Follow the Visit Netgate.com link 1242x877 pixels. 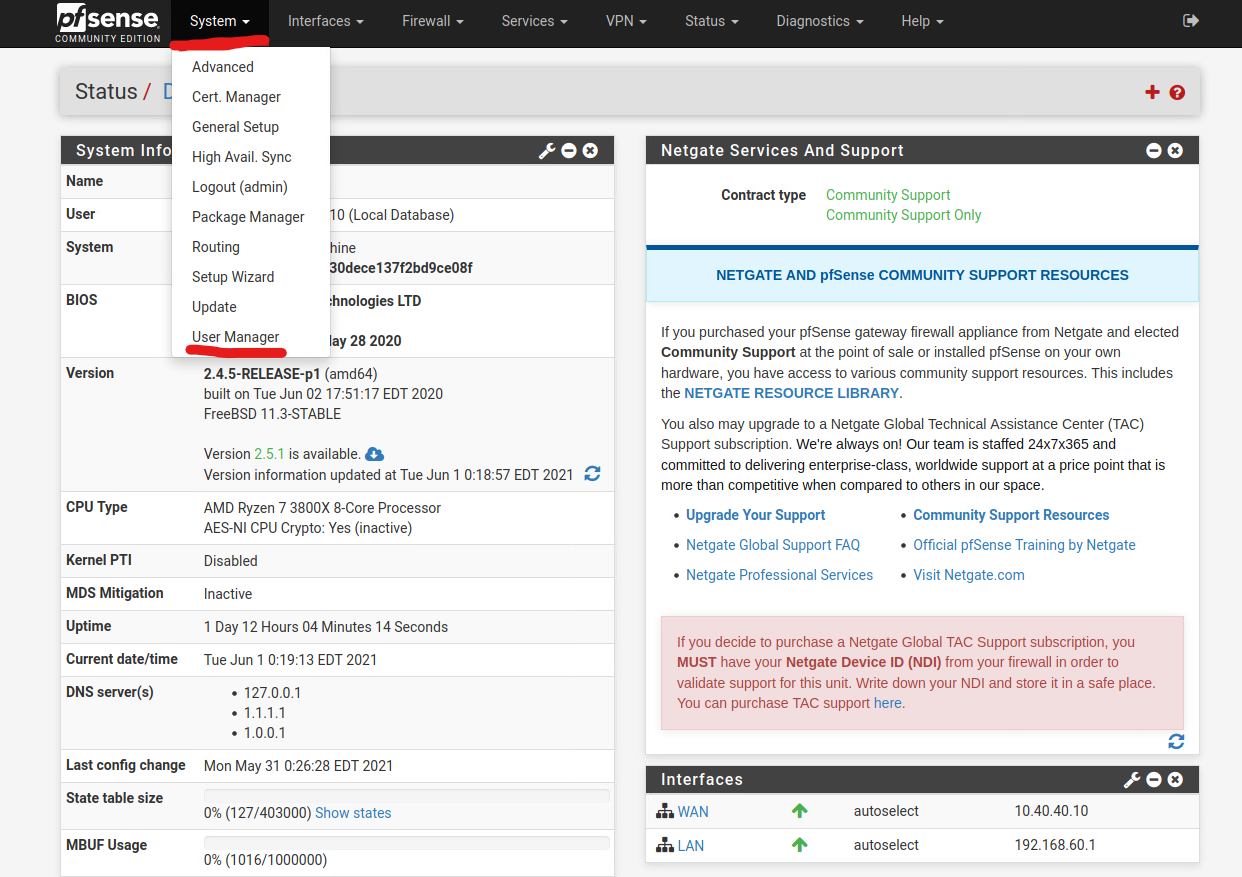click(x=968, y=575)
